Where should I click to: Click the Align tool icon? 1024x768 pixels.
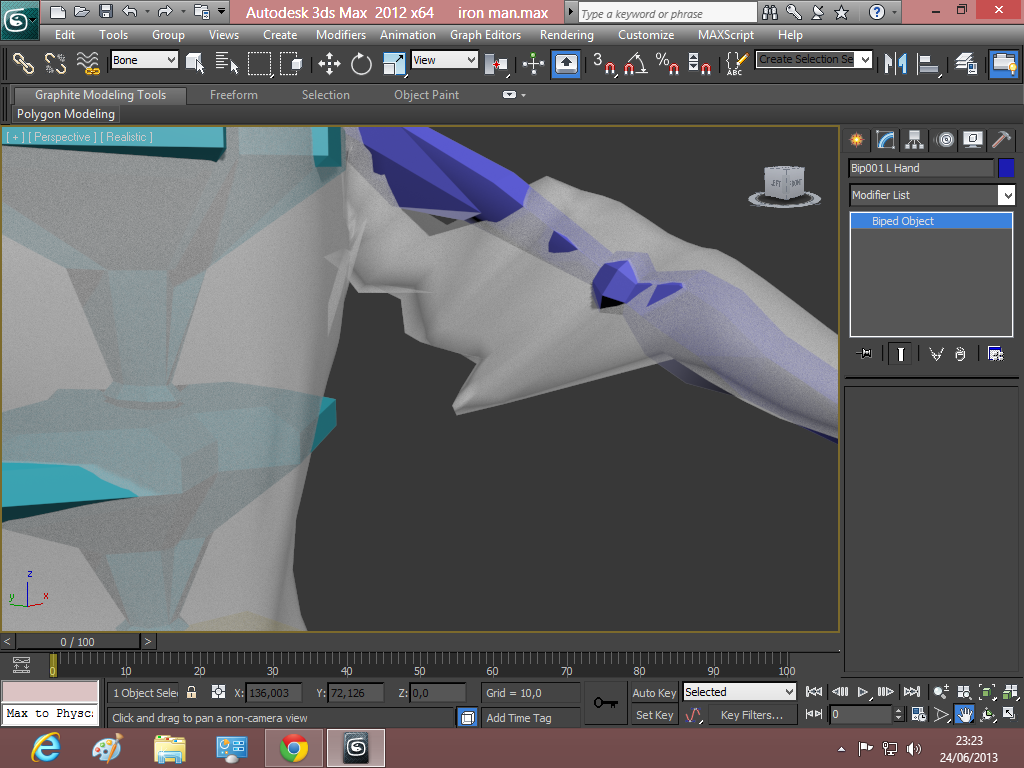point(928,63)
